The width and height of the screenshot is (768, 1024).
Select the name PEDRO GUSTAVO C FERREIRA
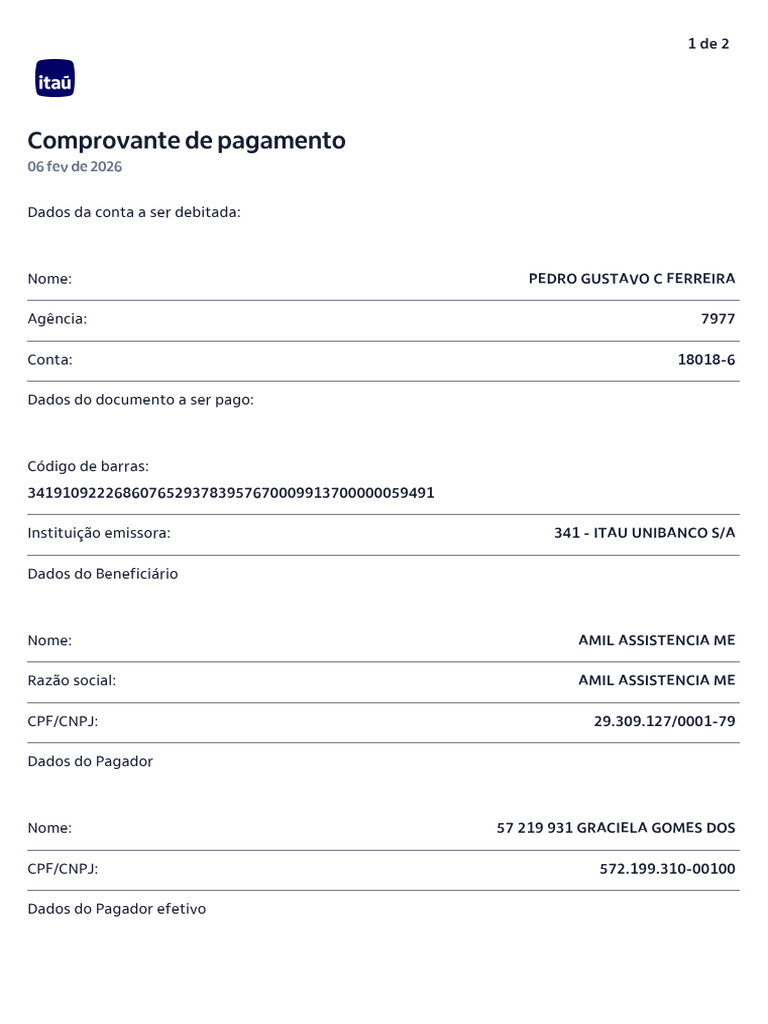pos(632,279)
